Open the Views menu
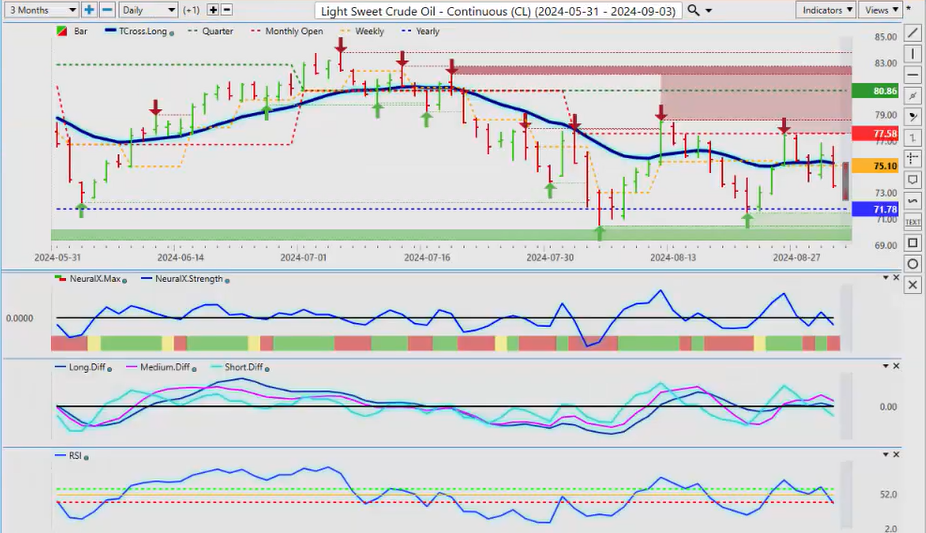 pyautogui.click(x=879, y=10)
